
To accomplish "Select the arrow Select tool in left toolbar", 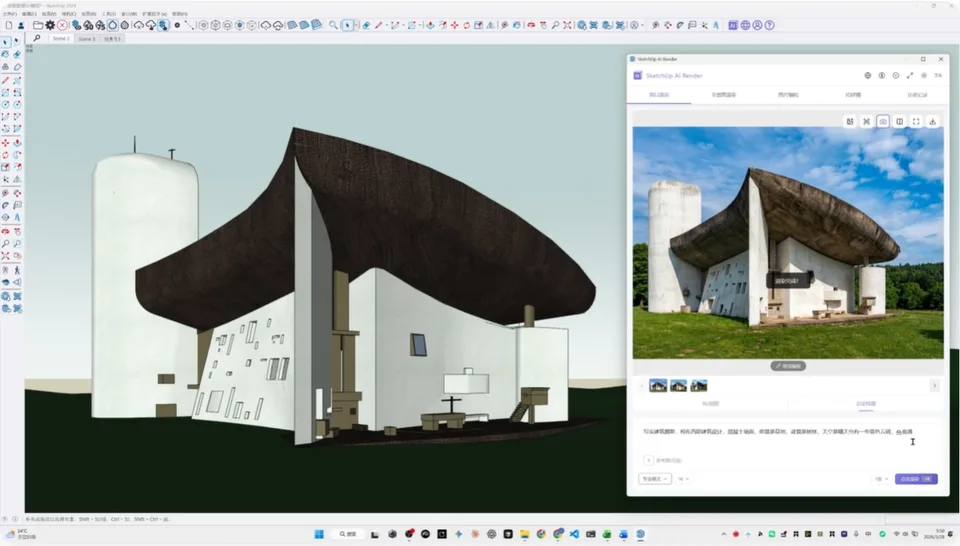I will point(6,42).
